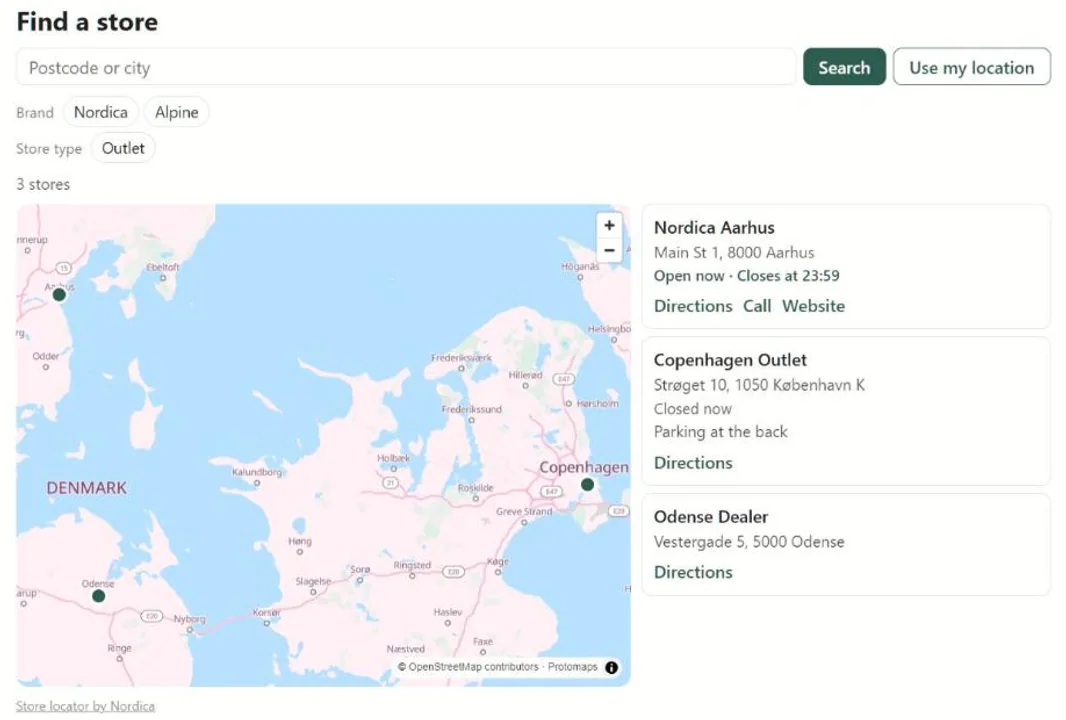Select the Copenhagen store map marker
Viewport: 1066px width, 720px height.
(x=587, y=484)
